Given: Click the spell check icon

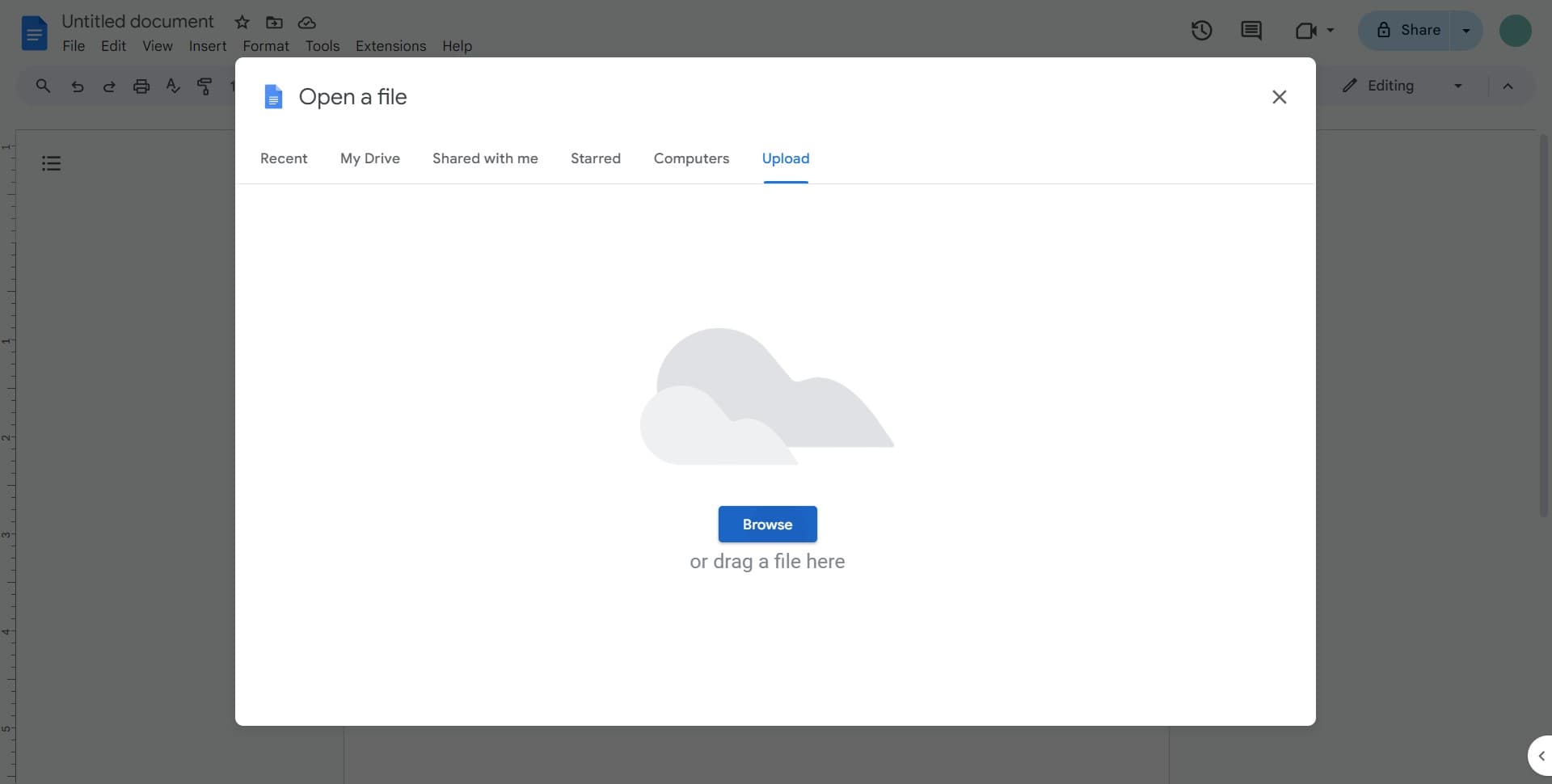Looking at the screenshot, I should pyautogui.click(x=173, y=86).
